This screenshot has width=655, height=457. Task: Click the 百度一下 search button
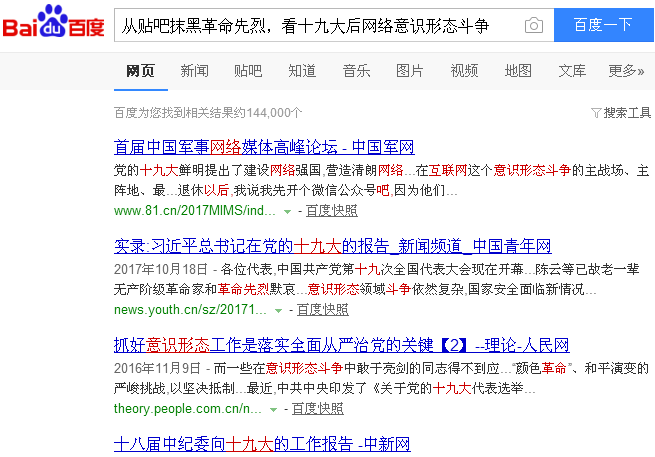coord(604,25)
